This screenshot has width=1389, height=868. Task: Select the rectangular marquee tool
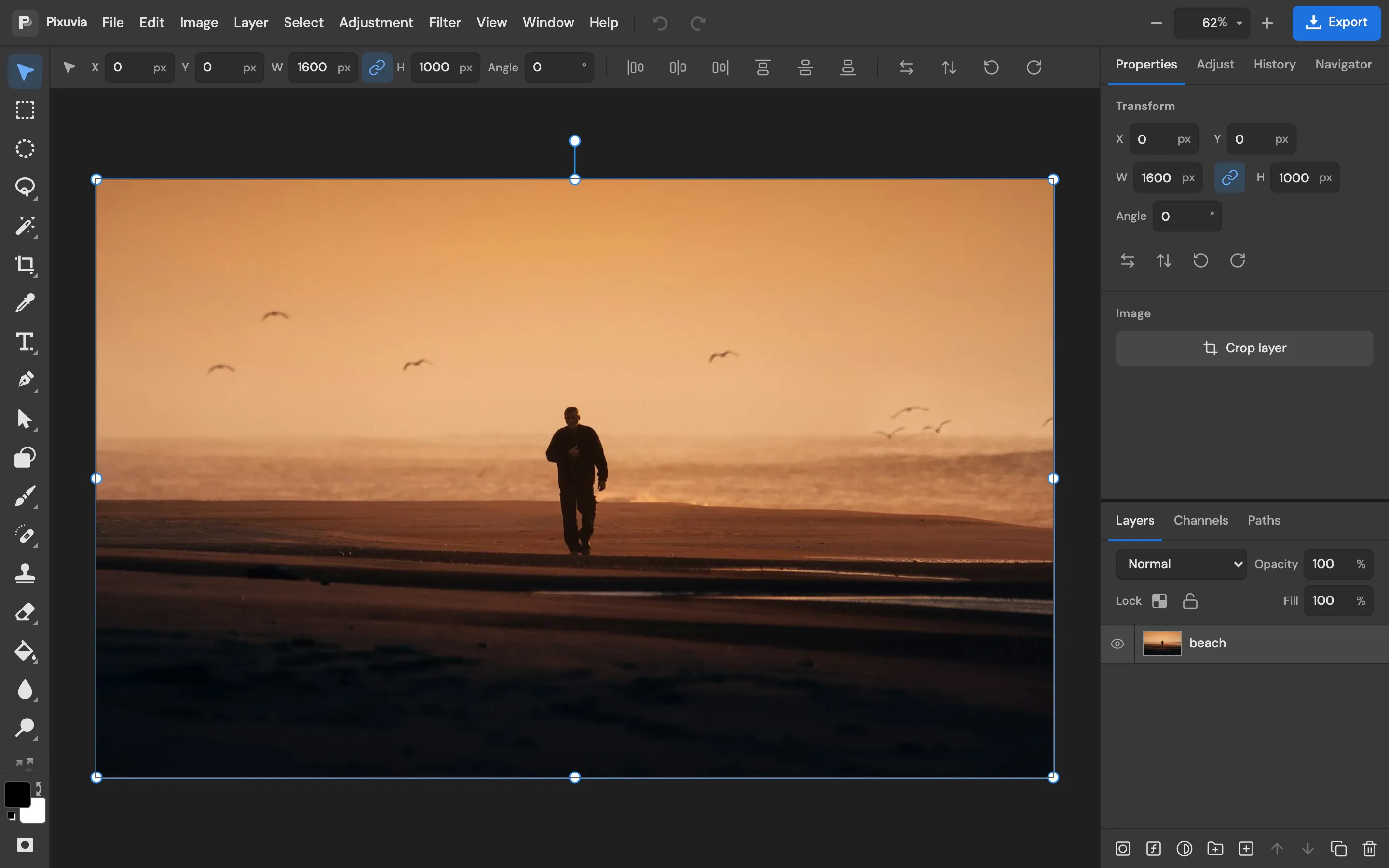tap(25, 109)
